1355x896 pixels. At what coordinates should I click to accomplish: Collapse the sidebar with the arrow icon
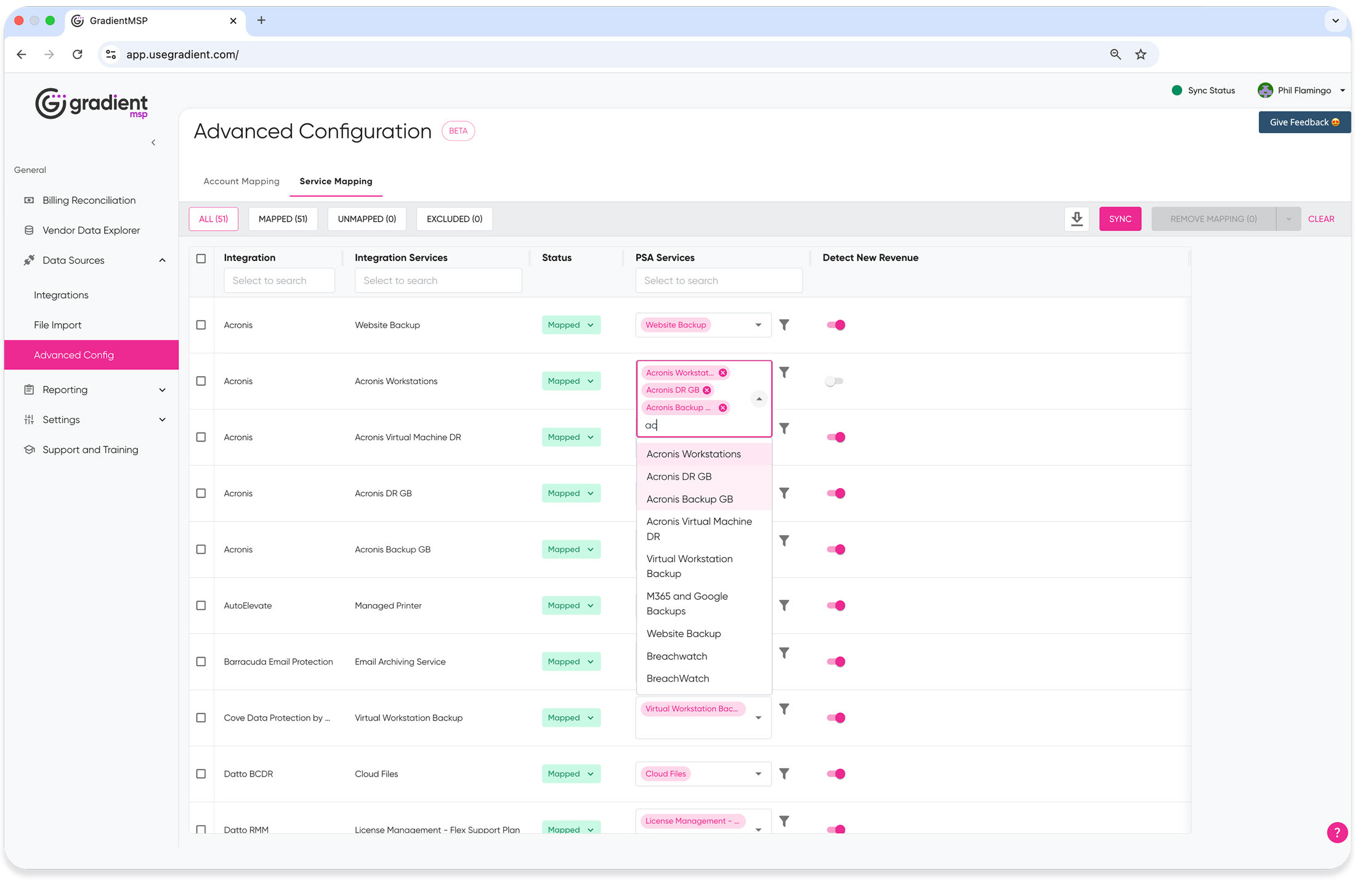point(153,142)
